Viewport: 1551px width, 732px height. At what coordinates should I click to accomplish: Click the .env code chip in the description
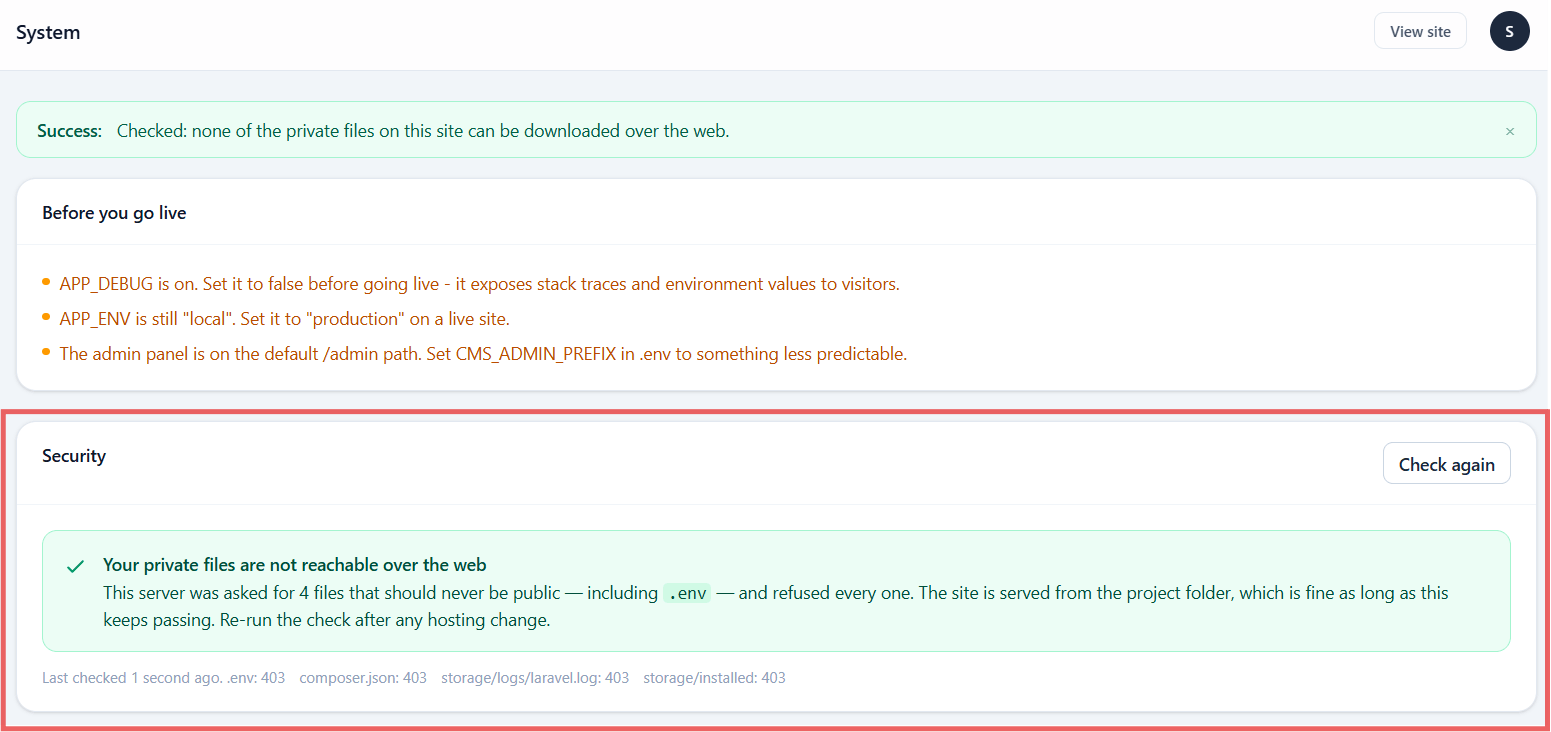tap(687, 593)
